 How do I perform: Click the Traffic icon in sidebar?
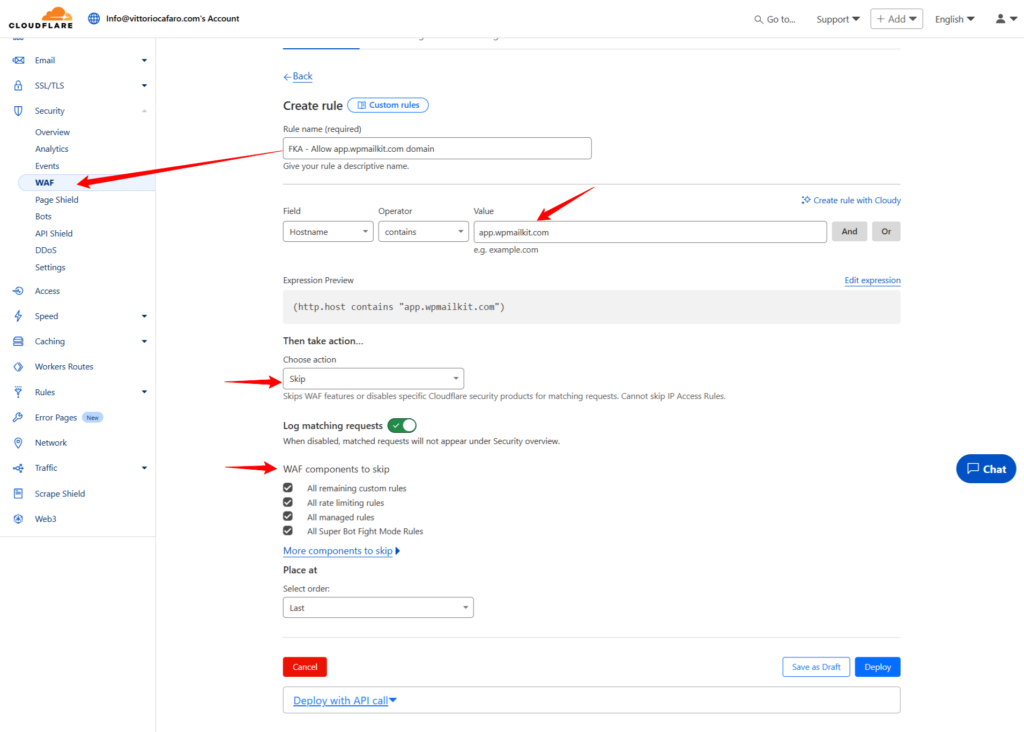pos(18,468)
